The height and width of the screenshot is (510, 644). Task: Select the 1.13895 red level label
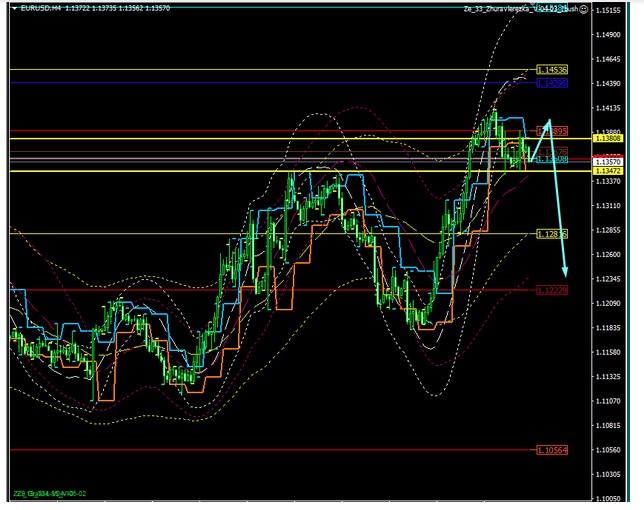tap(553, 131)
